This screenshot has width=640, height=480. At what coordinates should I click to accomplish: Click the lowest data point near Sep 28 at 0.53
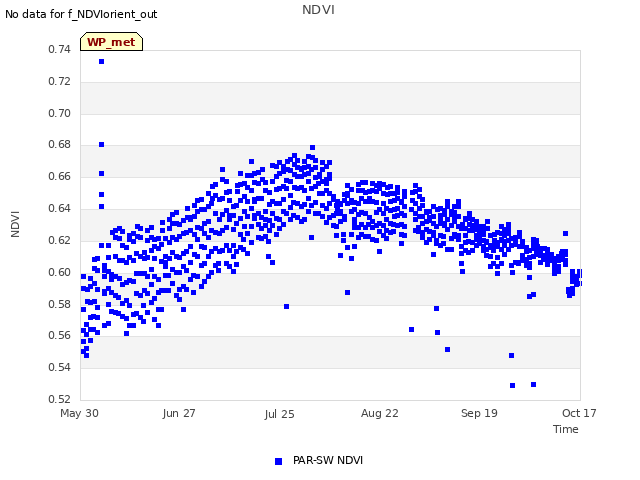point(513,385)
